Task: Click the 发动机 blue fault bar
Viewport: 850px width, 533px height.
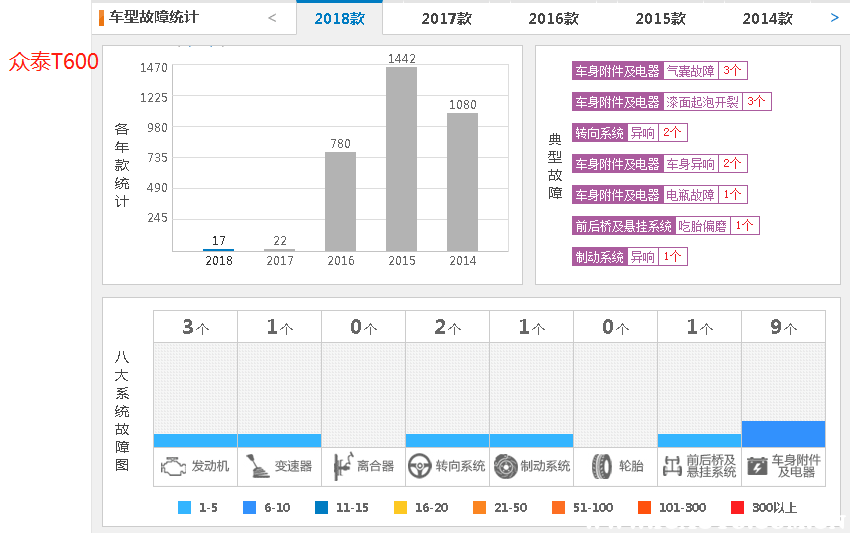Action: click(195, 440)
